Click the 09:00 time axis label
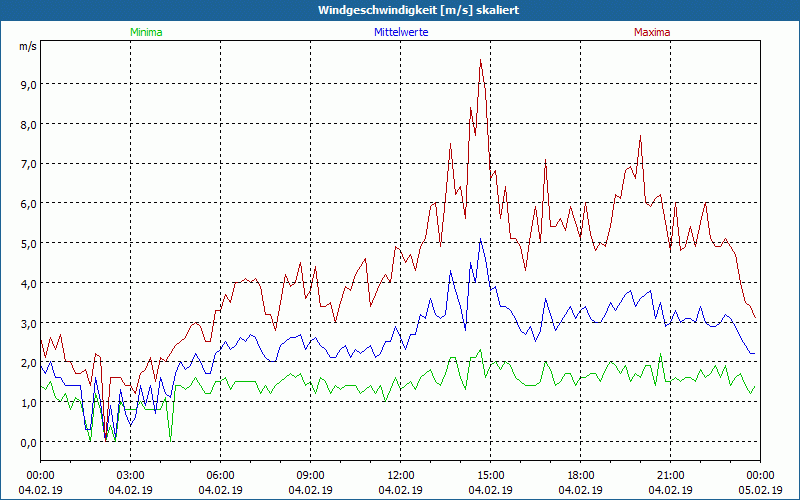This screenshot has width=800, height=500. 310,476
